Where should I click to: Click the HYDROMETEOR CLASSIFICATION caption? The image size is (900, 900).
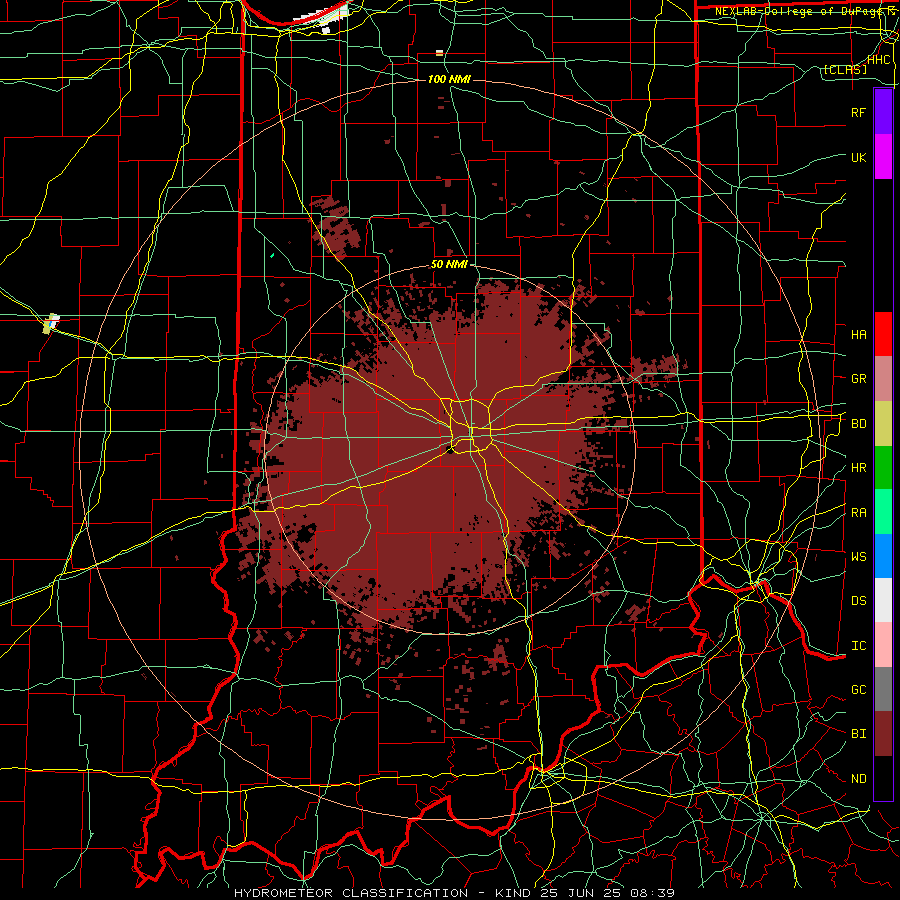tap(351, 893)
